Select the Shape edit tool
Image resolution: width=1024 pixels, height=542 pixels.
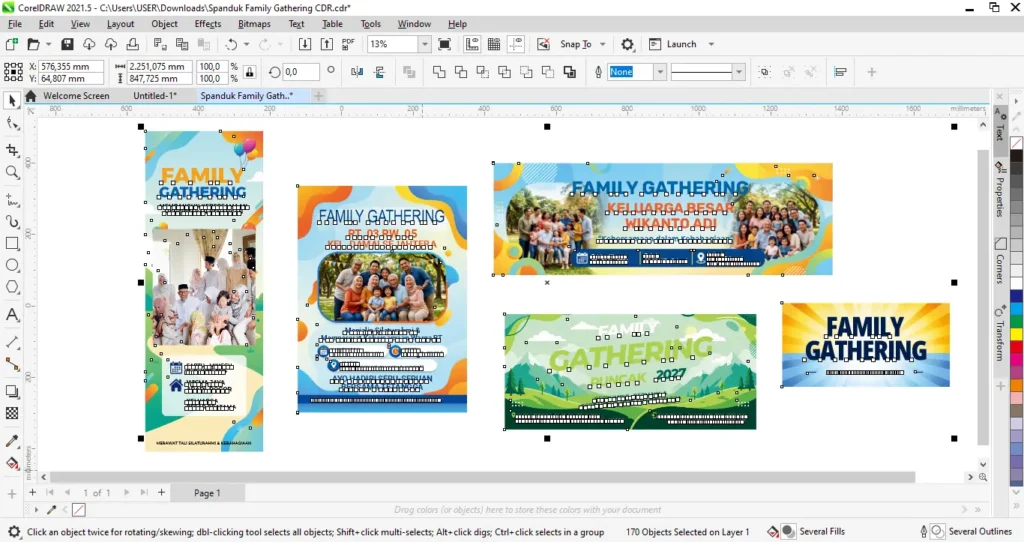pos(12,123)
